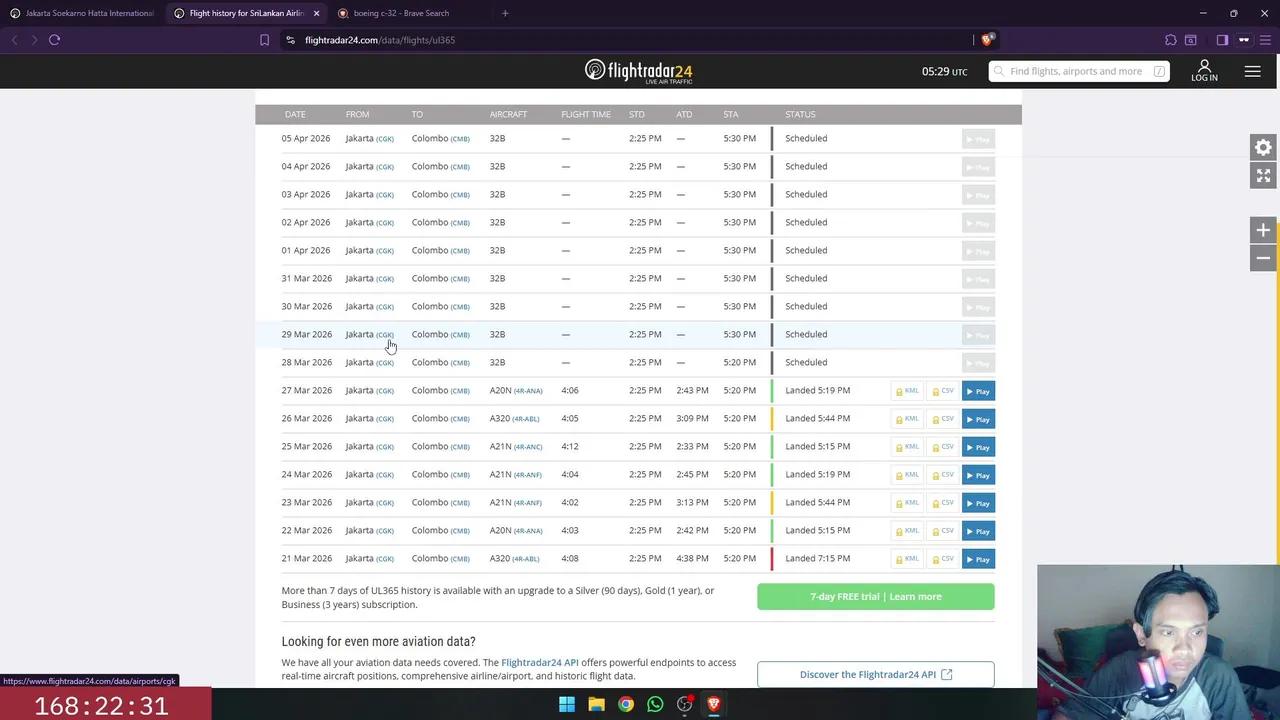Open a new browser tab
The width and height of the screenshot is (1280, 720).
[505, 13]
